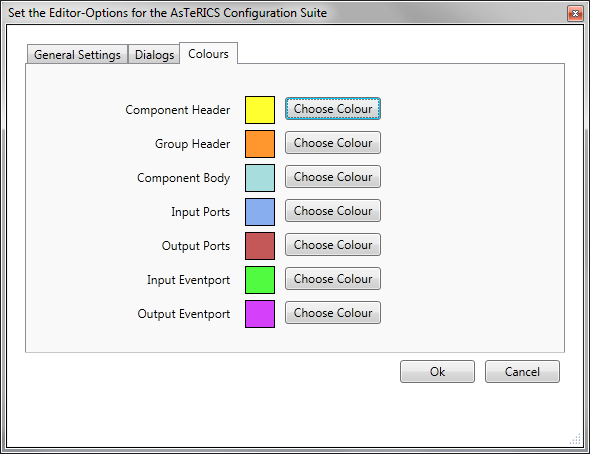The height and width of the screenshot is (454, 590).
Task: Click the blue Input Ports swatch
Action: [x=260, y=212]
